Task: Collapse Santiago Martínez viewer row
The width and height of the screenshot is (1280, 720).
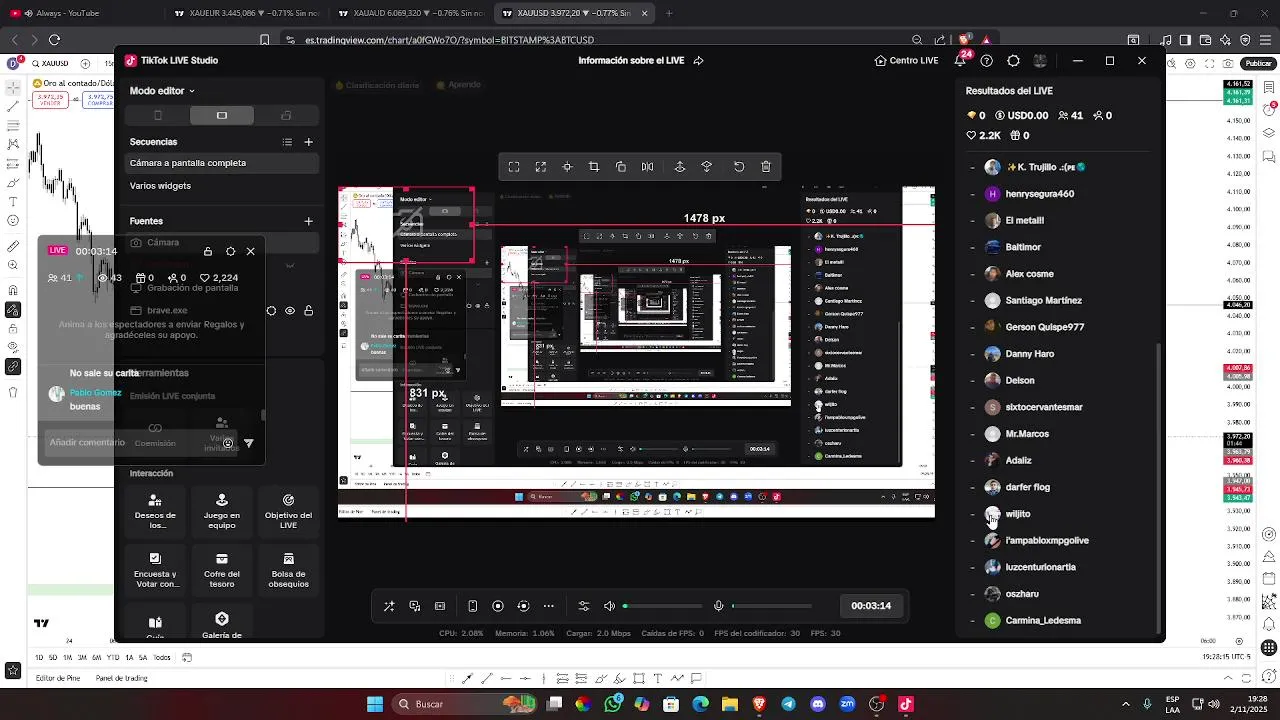Action: (972, 301)
